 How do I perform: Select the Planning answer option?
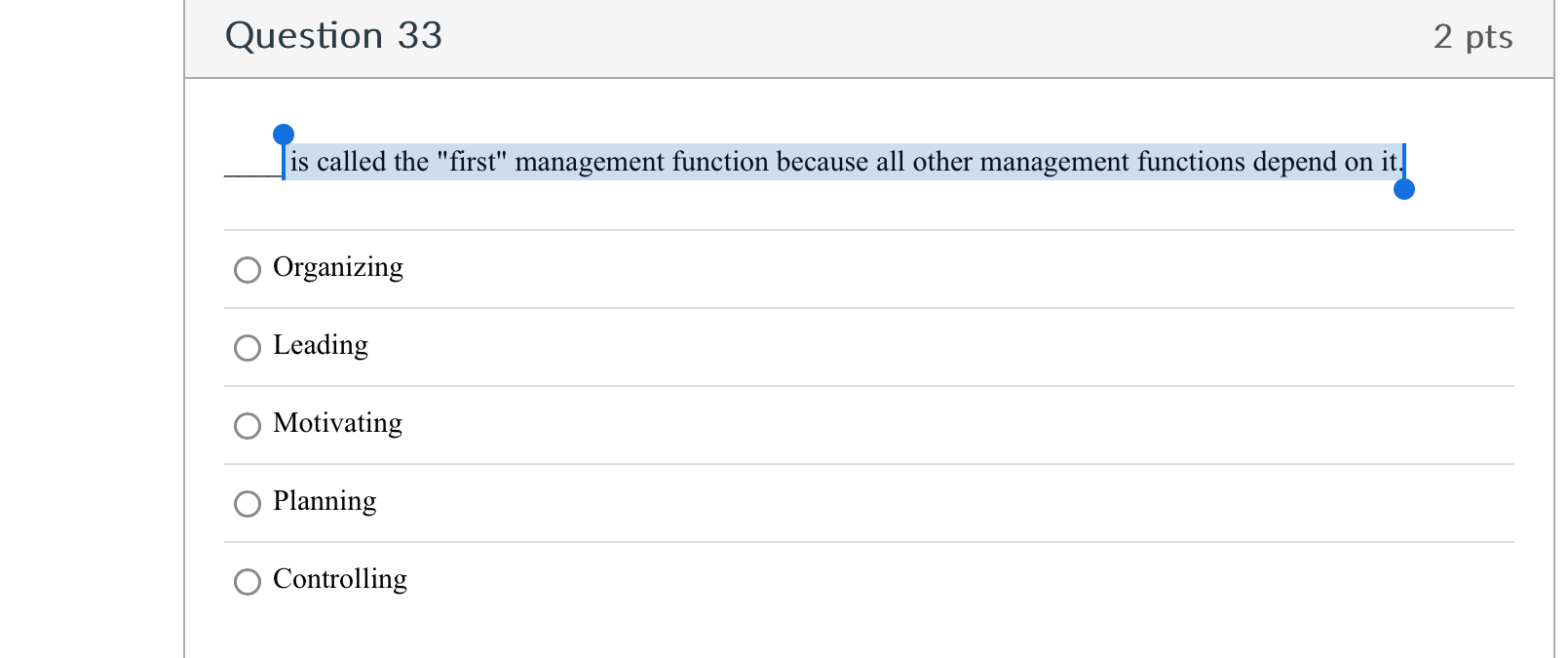(248, 504)
